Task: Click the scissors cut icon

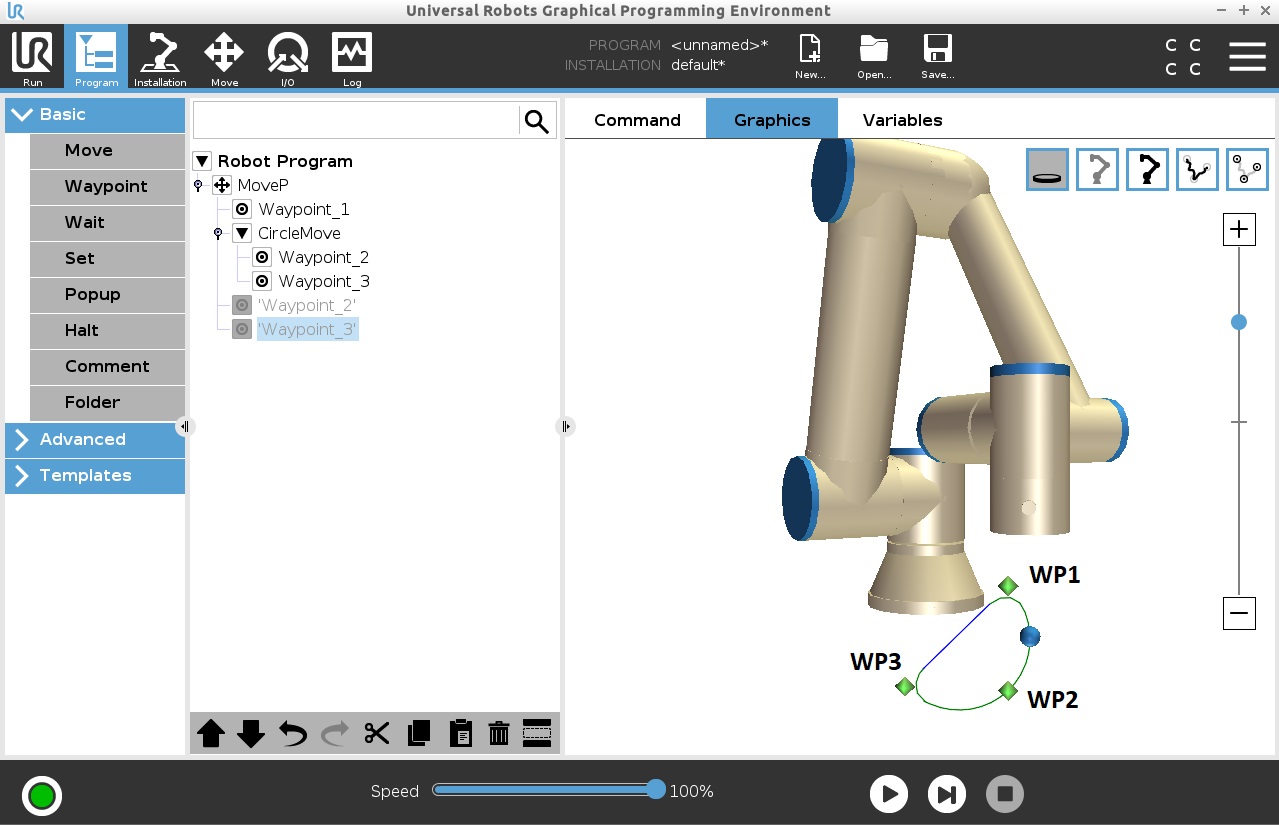Action: (x=376, y=733)
